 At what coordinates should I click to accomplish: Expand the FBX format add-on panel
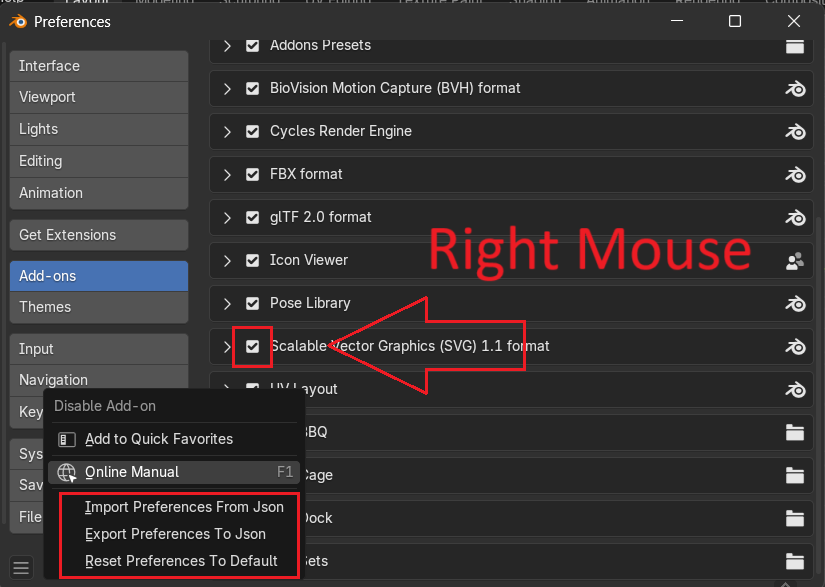[x=227, y=174]
